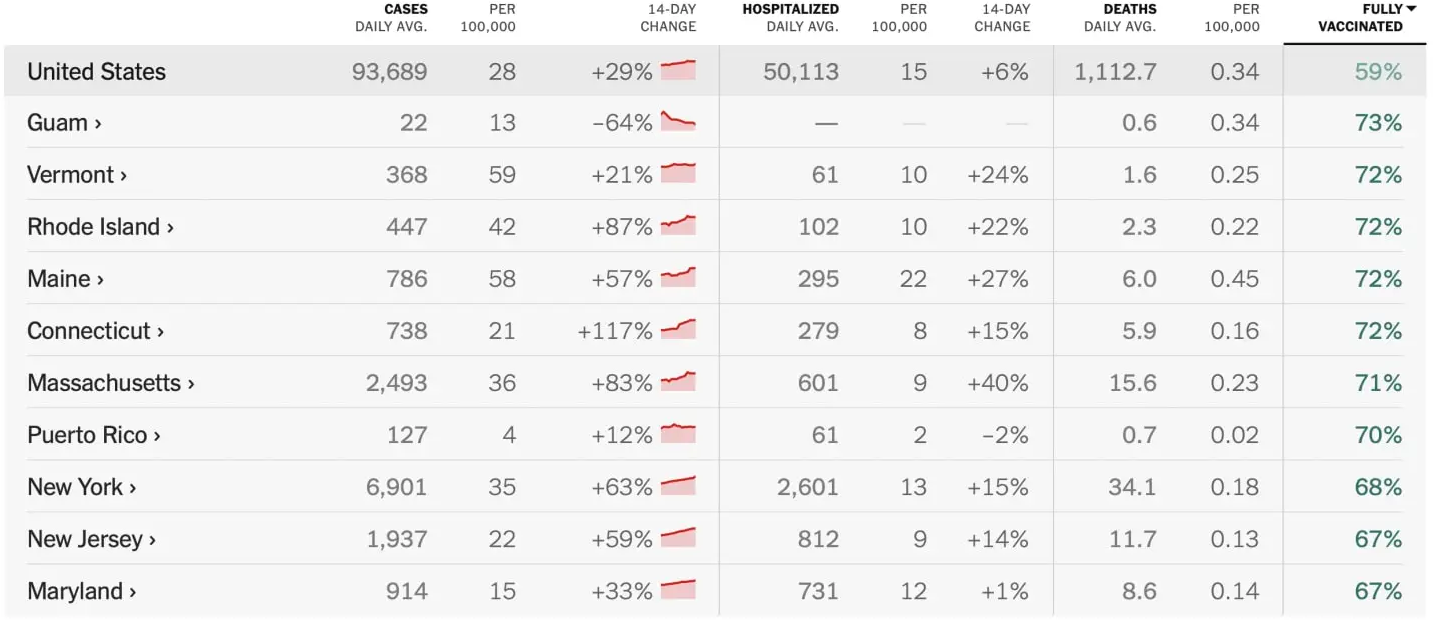
Task: View the Puerto Rico page
Action: tap(93, 435)
